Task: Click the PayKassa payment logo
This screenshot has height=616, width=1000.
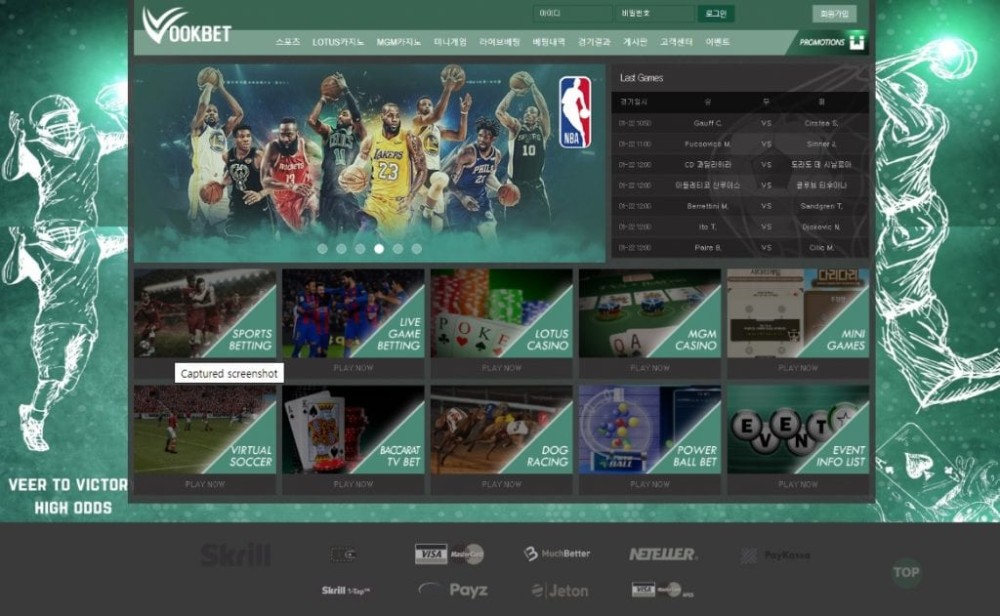Action: click(x=775, y=555)
